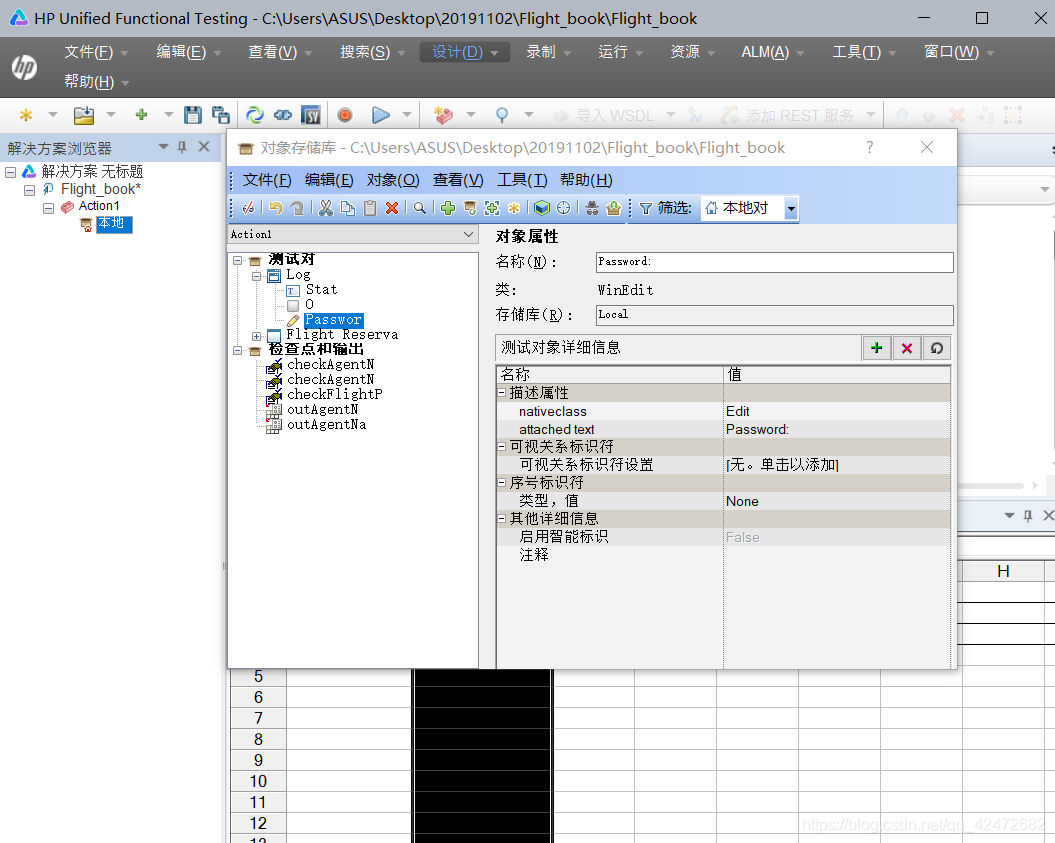Click the New test asterisk icon
This screenshot has height=843, width=1055.
(26, 115)
